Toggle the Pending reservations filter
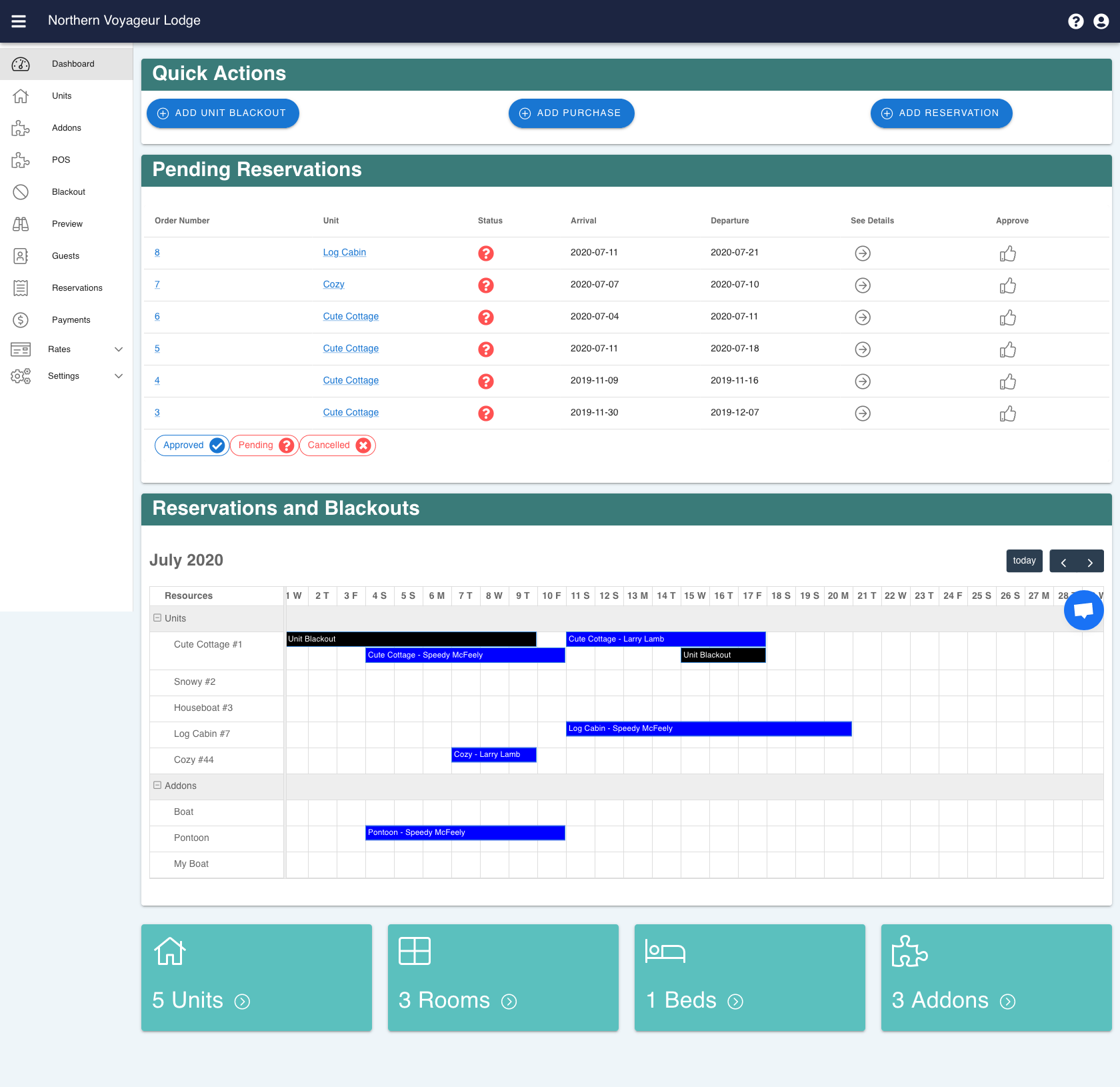 (264, 445)
